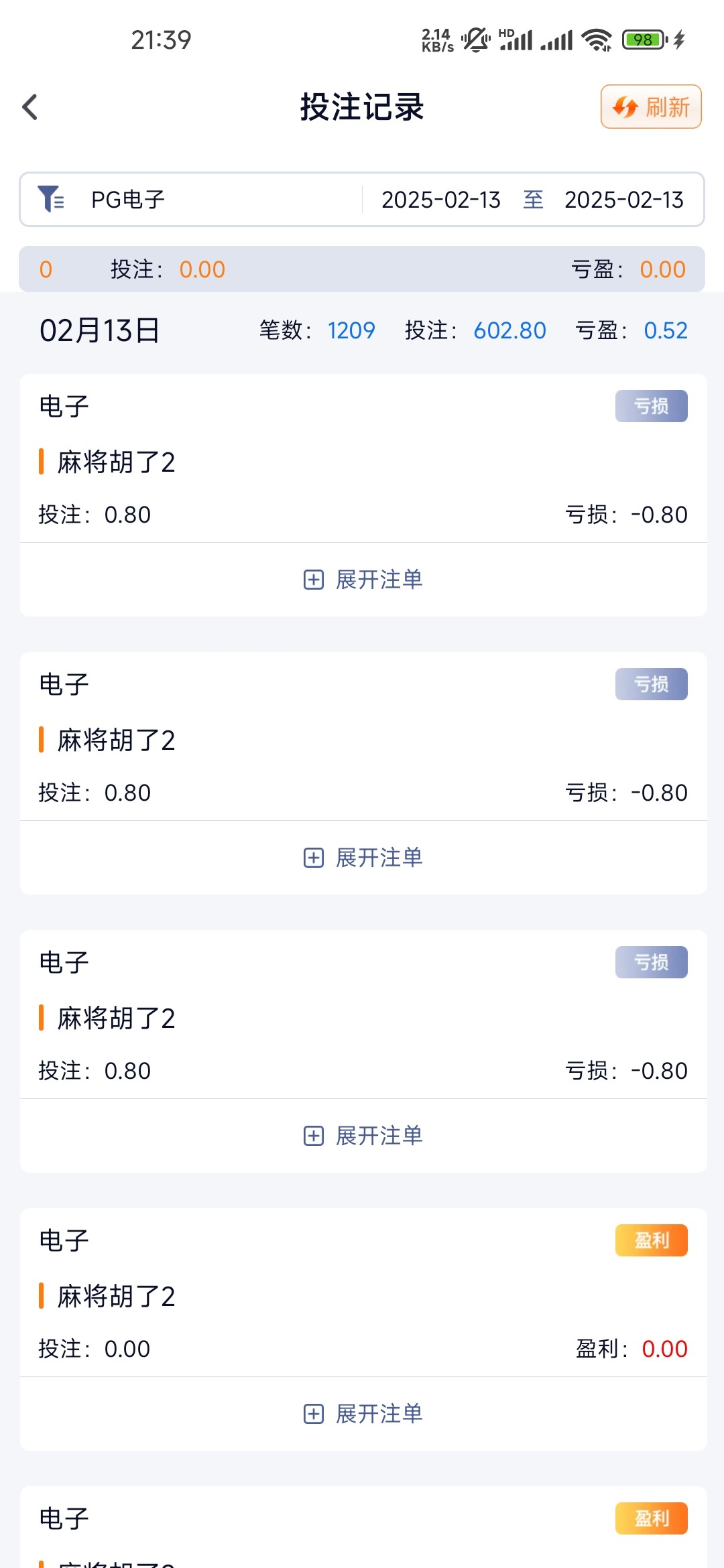Click plus icon in first bet card

pyautogui.click(x=314, y=580)
